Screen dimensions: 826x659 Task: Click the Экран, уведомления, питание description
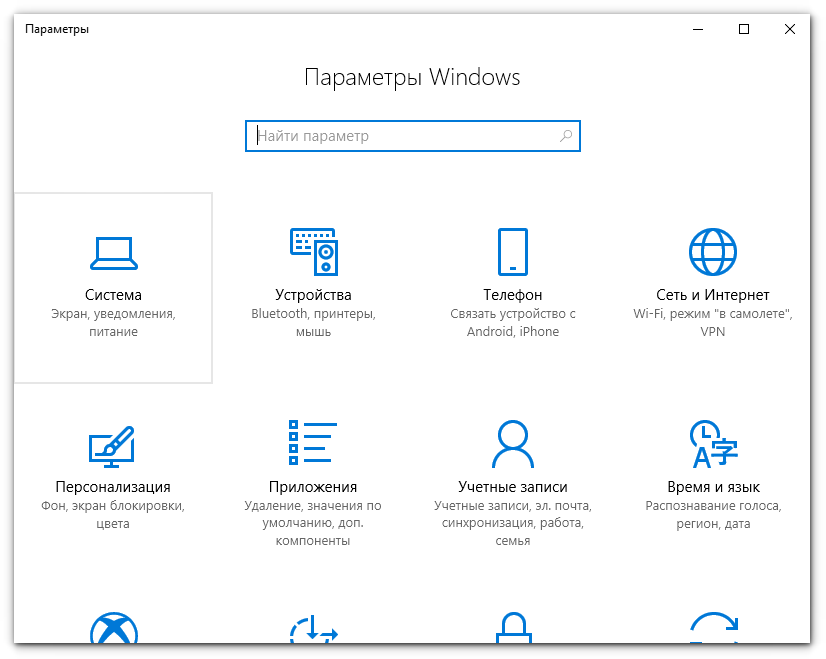pyautogui.click(x=113, y=322)
